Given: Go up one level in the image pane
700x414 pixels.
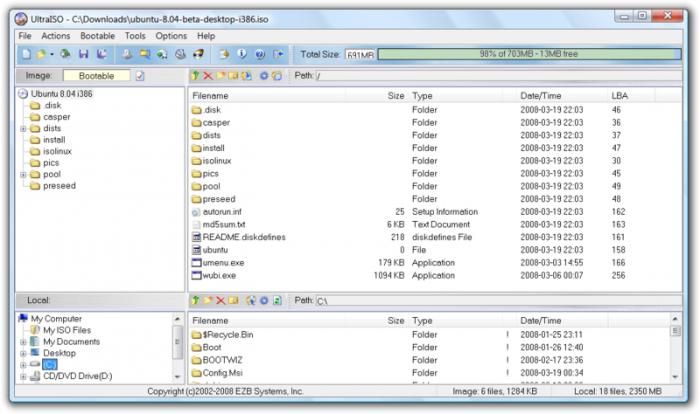Looking at the screenshot, I should tap(196, 76).
